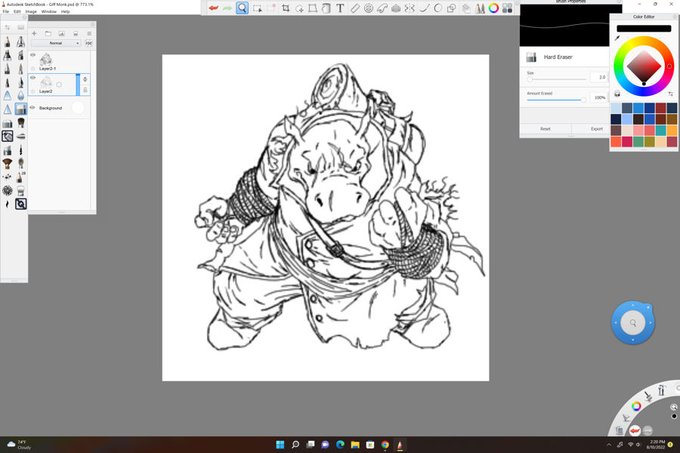Open File Explorer from taskbar
This screenshot has width=680, height=453.
(355, 444)
